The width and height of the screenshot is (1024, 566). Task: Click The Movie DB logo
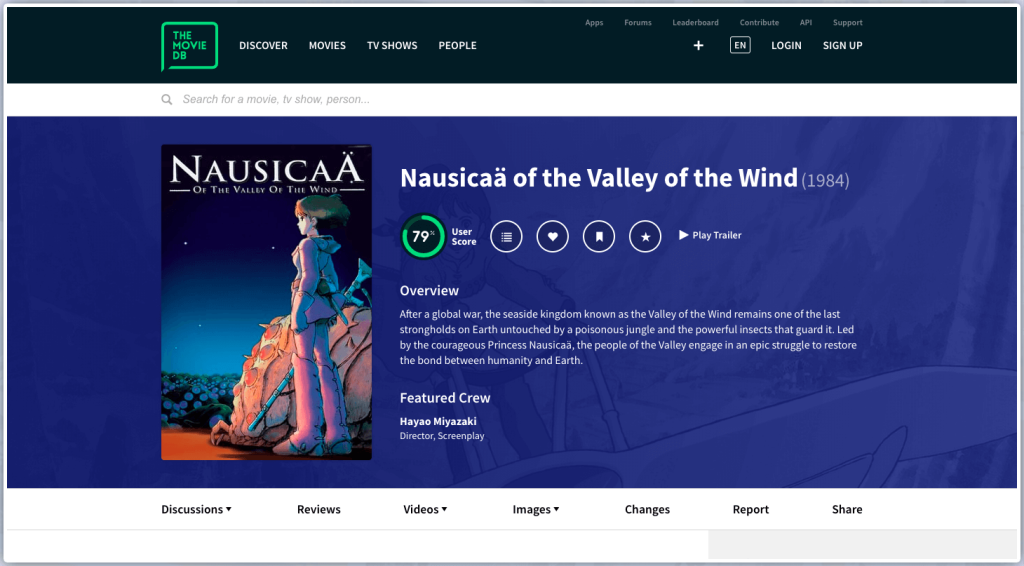tap(189, 46)
